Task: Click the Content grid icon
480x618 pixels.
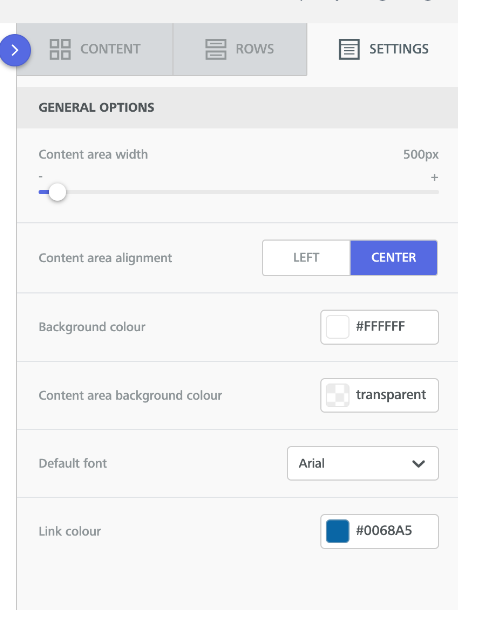Action: point(60,49)
